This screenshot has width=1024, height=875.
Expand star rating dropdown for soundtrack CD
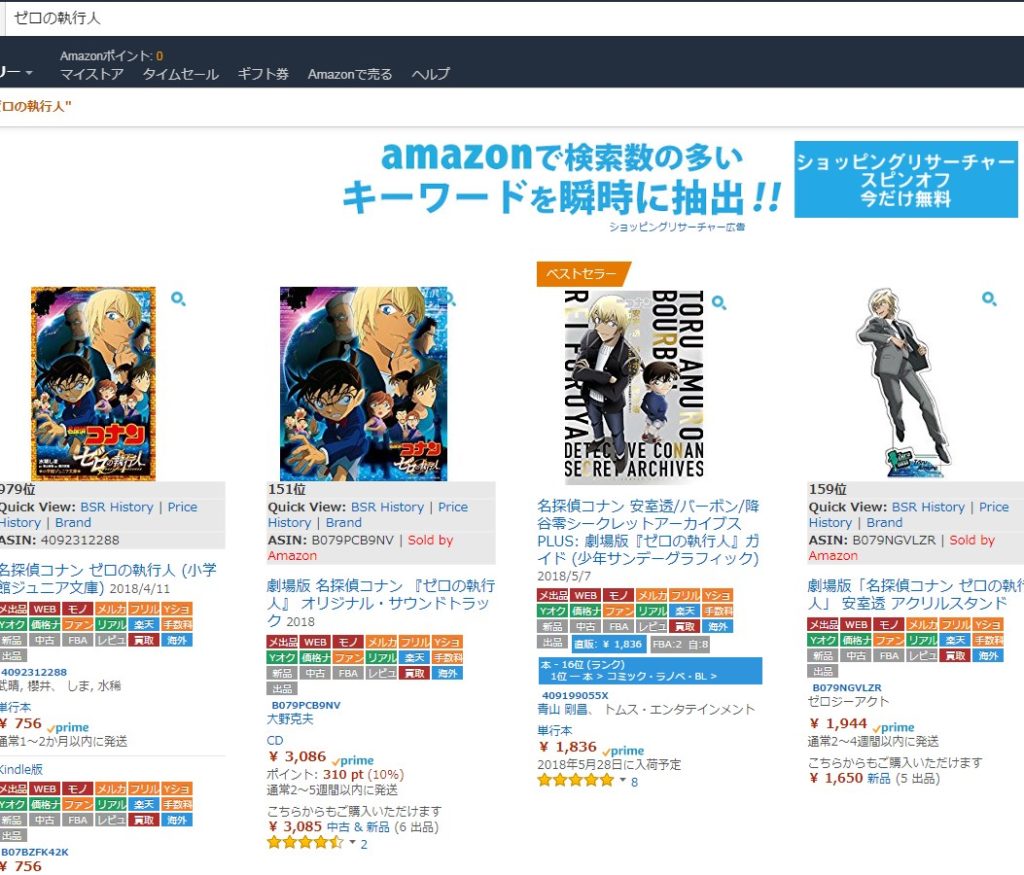pos(353,842)
